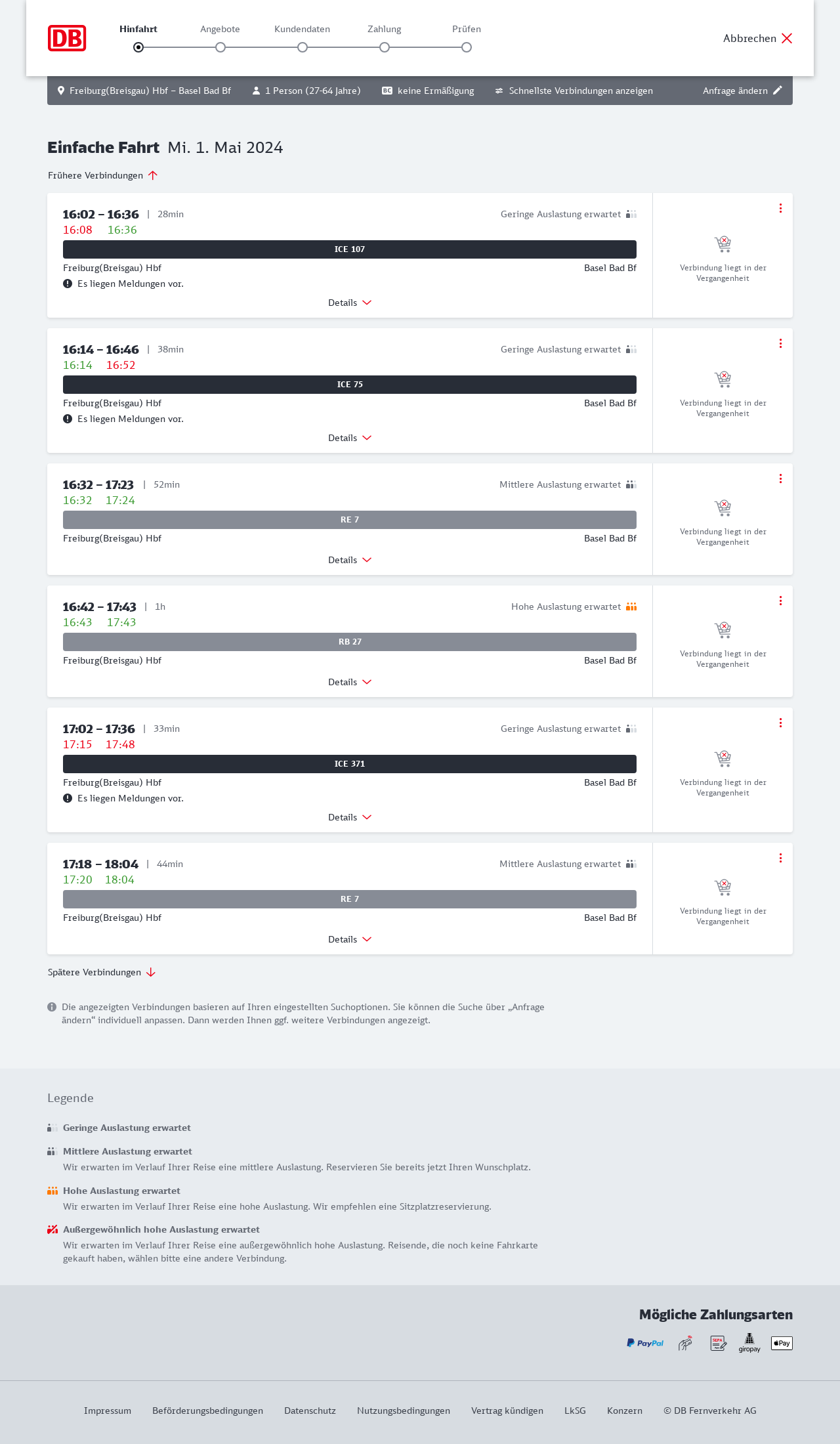Open the Datenschutz footer link
Image resolution: width=840 pixels, height=1444 pixels.
tap(310, 1411)
